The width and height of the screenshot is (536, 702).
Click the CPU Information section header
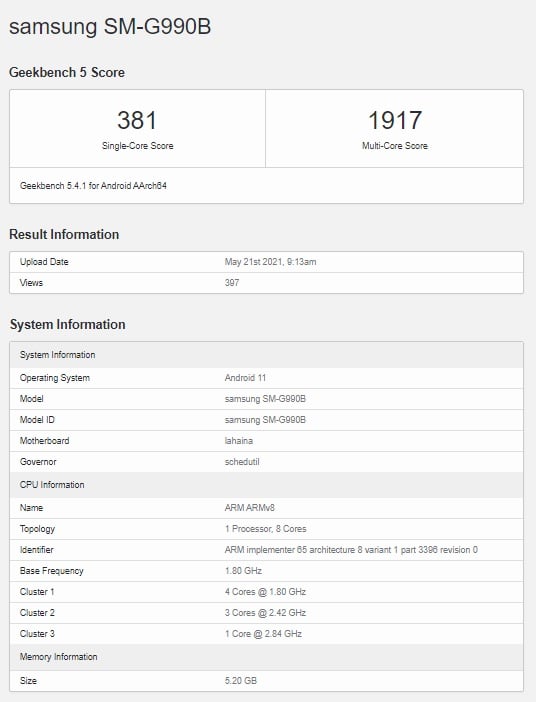click(x=266, y=485)
